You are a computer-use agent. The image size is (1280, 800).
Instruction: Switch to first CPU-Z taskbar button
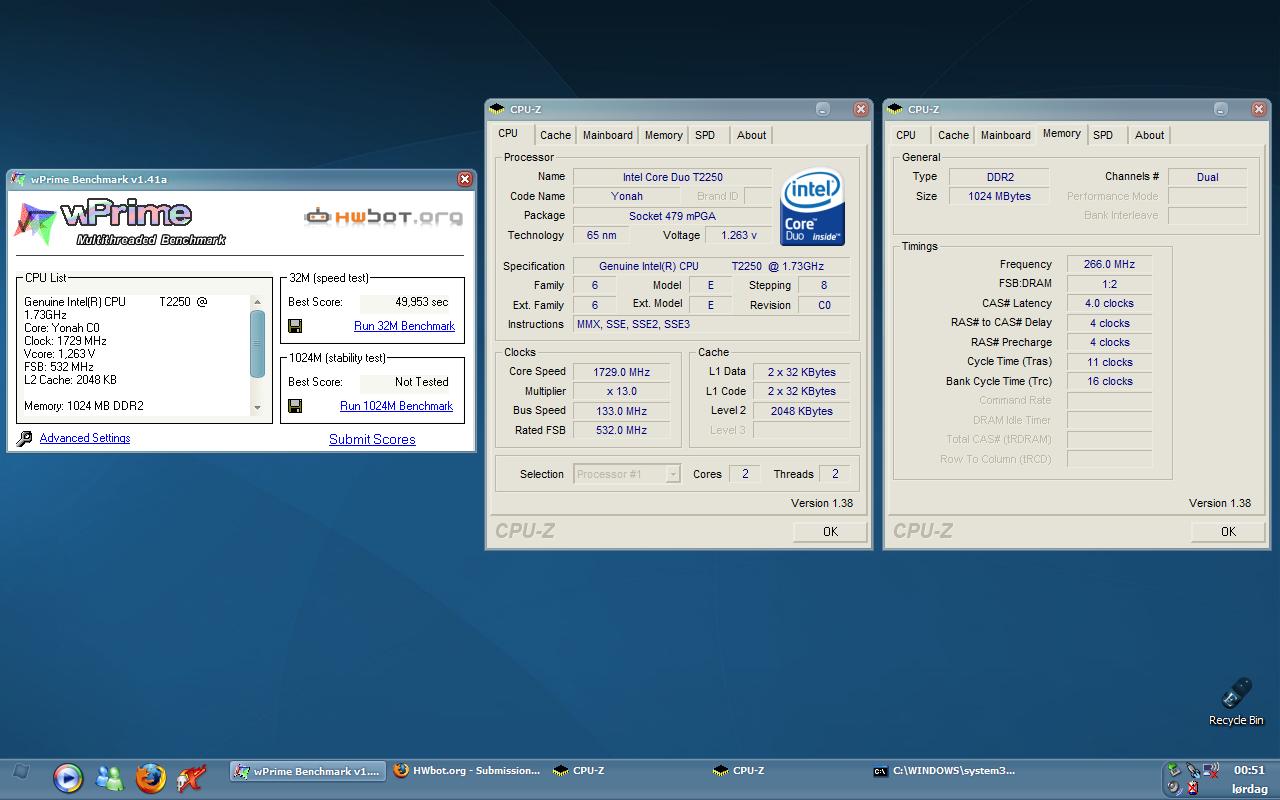[x=628, y=771]
